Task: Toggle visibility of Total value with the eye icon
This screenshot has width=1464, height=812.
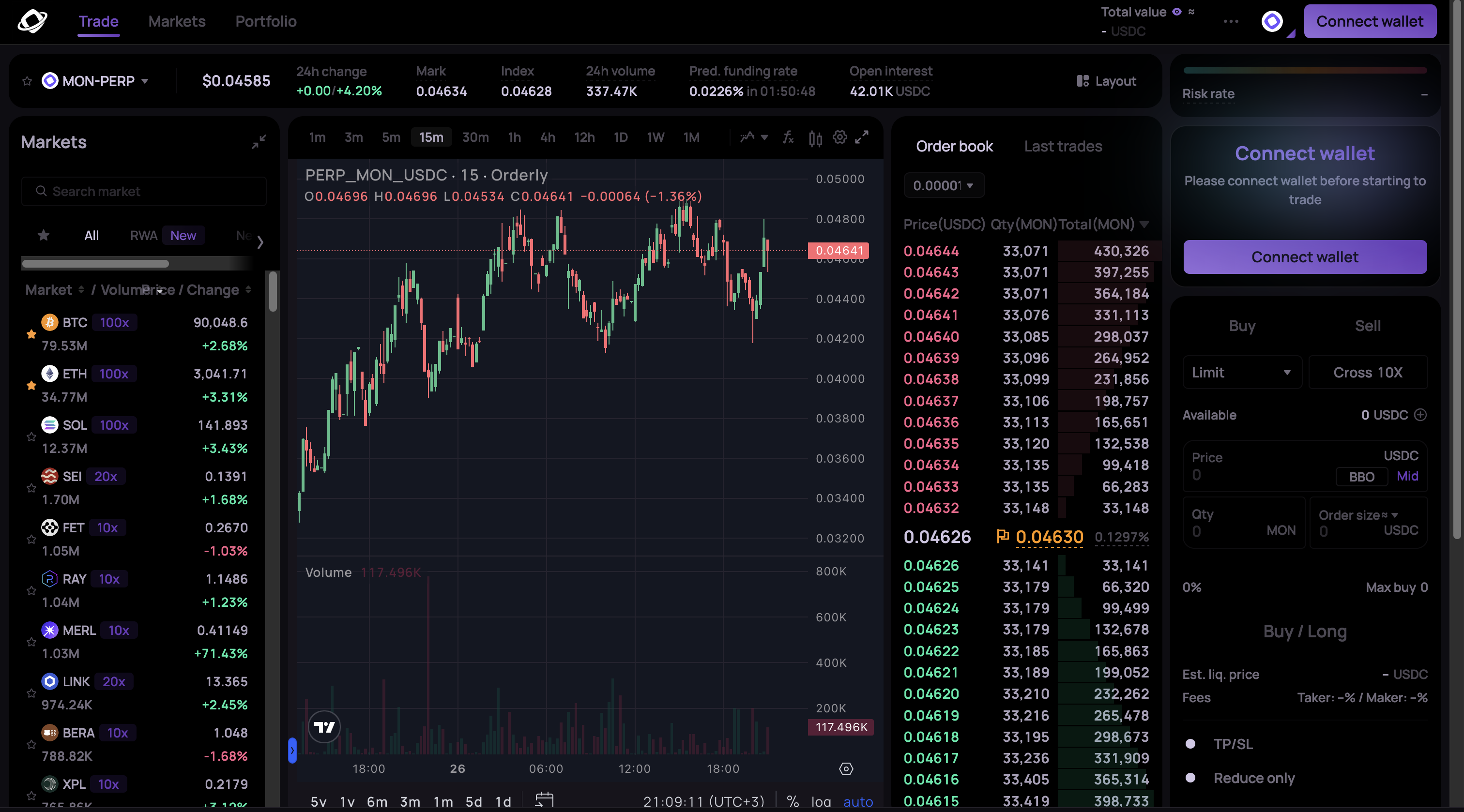Action: pos(1176,11)
